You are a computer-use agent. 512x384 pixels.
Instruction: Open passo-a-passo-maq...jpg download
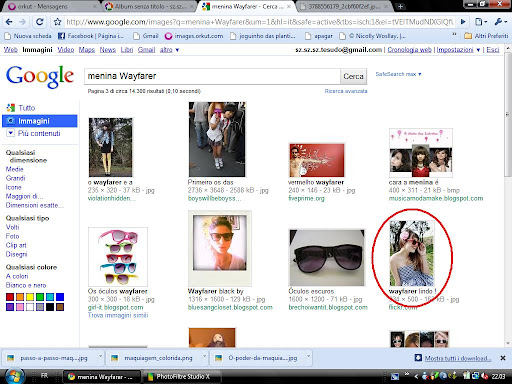click(x=50, y=358)
